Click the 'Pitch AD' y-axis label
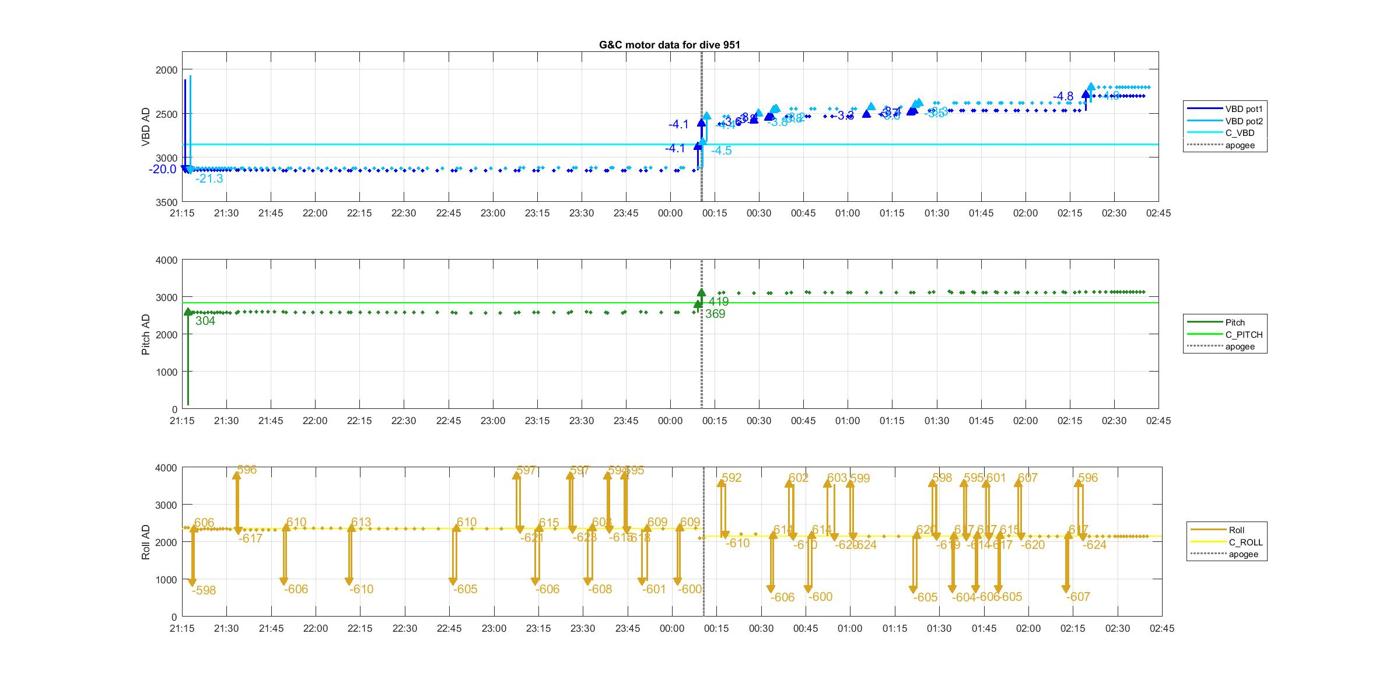 (146, 335)
